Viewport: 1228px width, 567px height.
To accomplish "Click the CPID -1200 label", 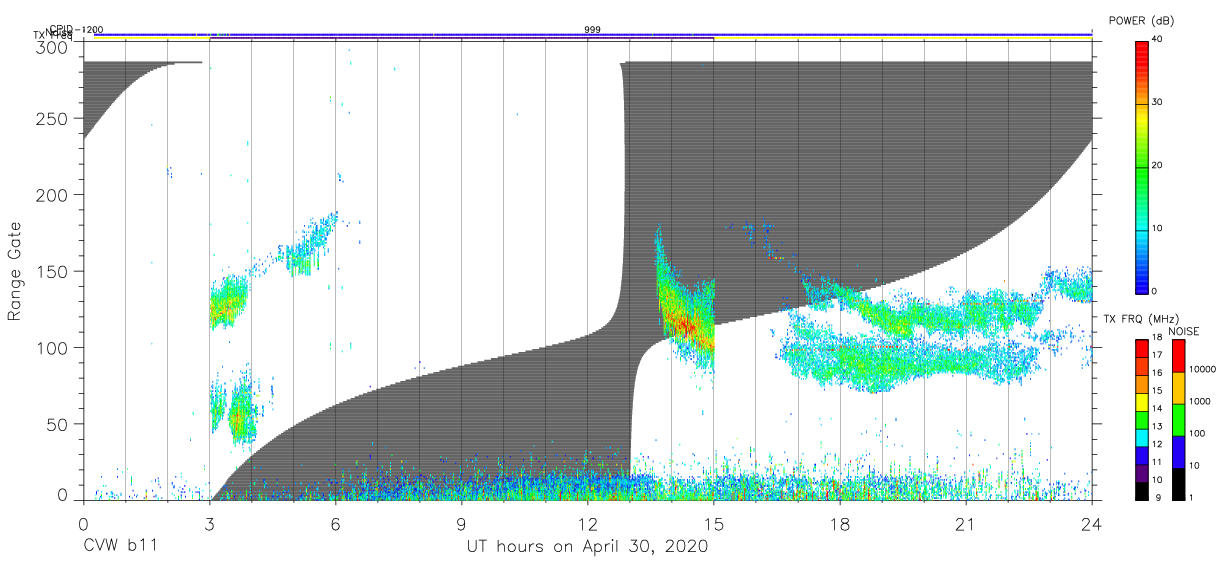I will tap(76, 30).
